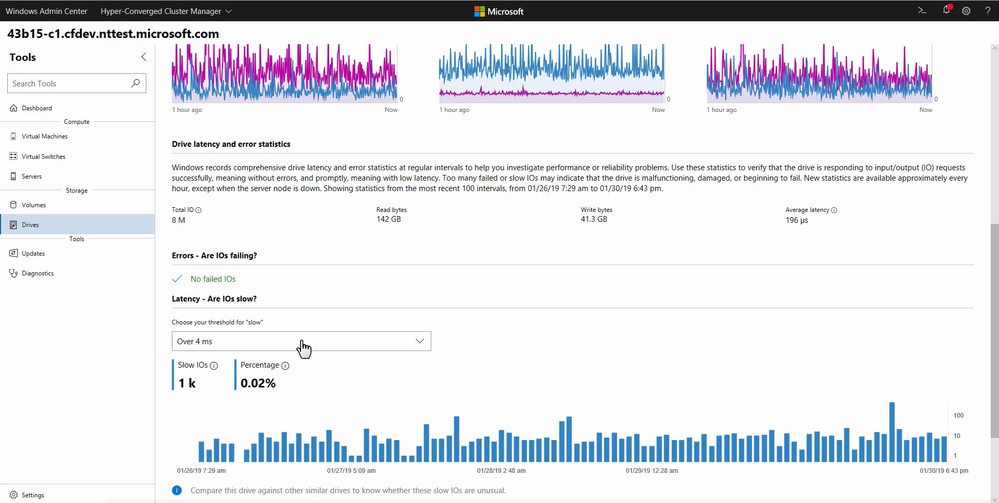Click the Servers icon
The width and height of the screenshot is (999, 503).
13,176
